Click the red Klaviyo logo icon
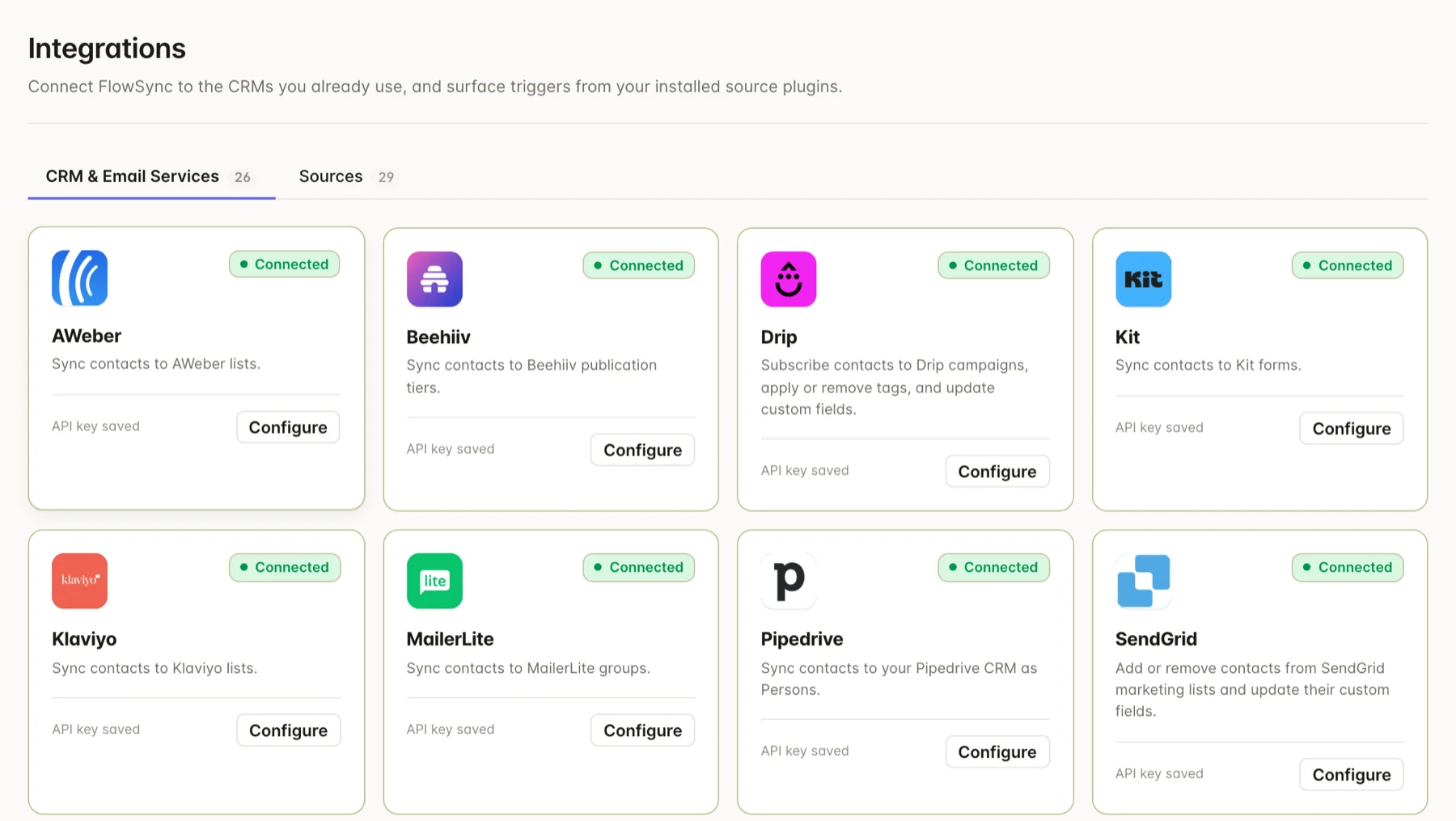The height and width of the screenshot is (821, 1456). coord(79,581)
